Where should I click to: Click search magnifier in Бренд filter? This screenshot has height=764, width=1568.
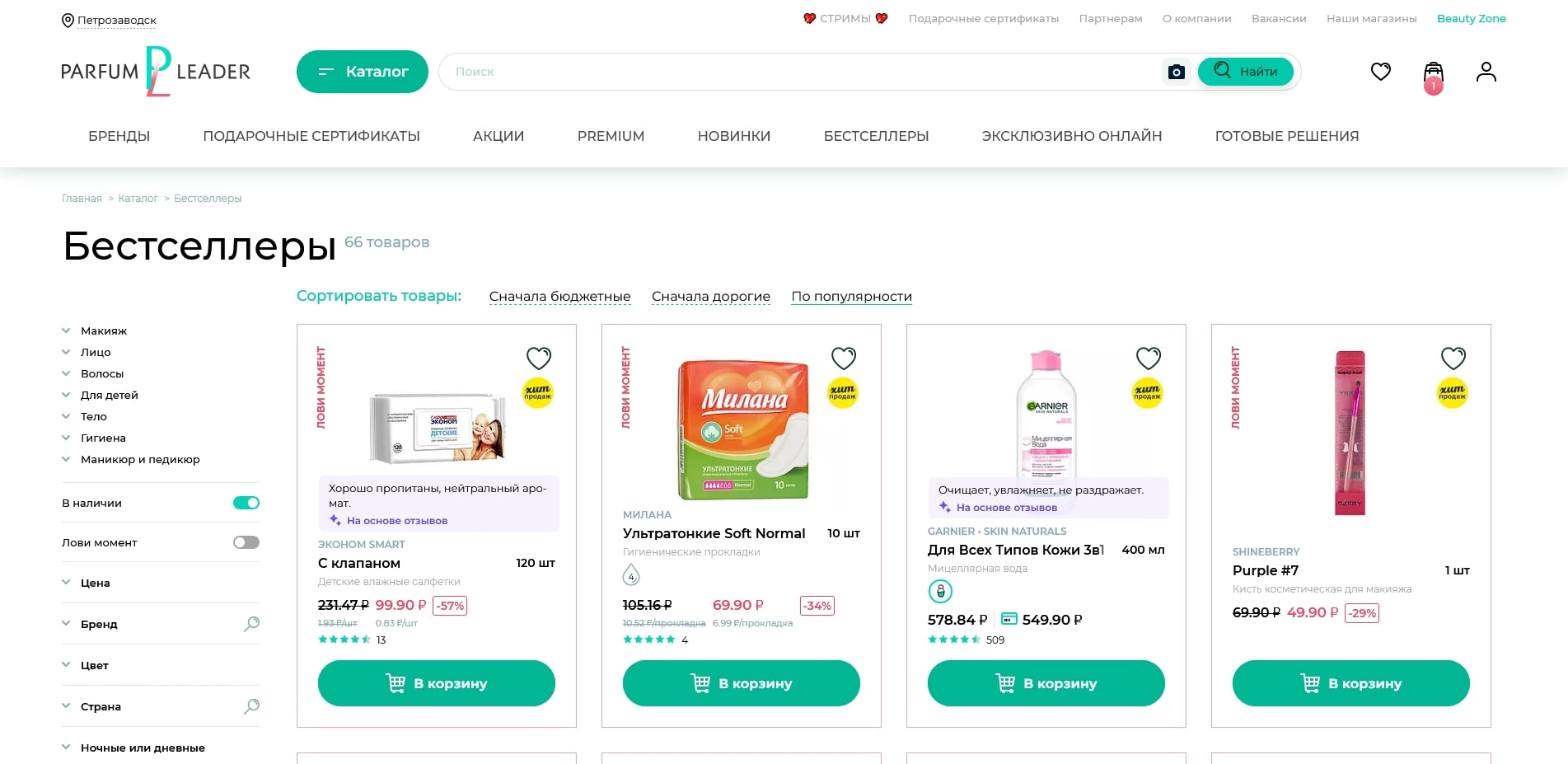tap(252, 624)
